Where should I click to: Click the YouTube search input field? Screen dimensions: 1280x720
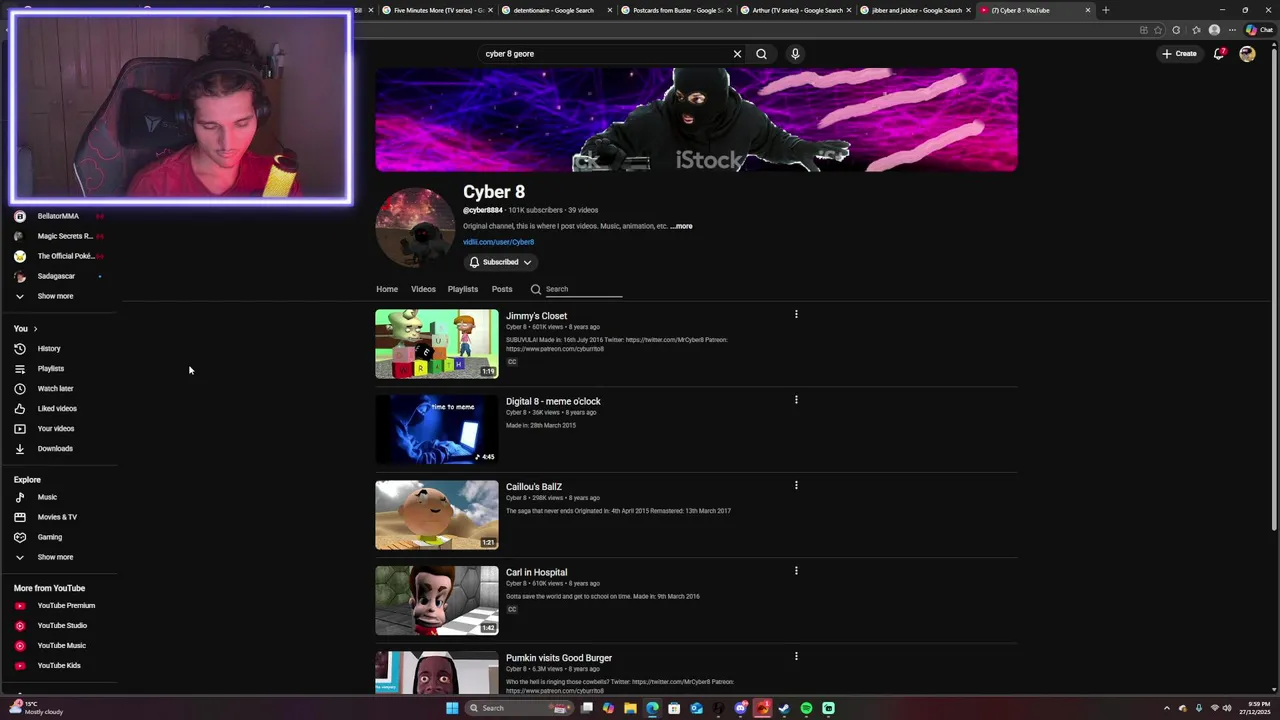tap(605, 54)
